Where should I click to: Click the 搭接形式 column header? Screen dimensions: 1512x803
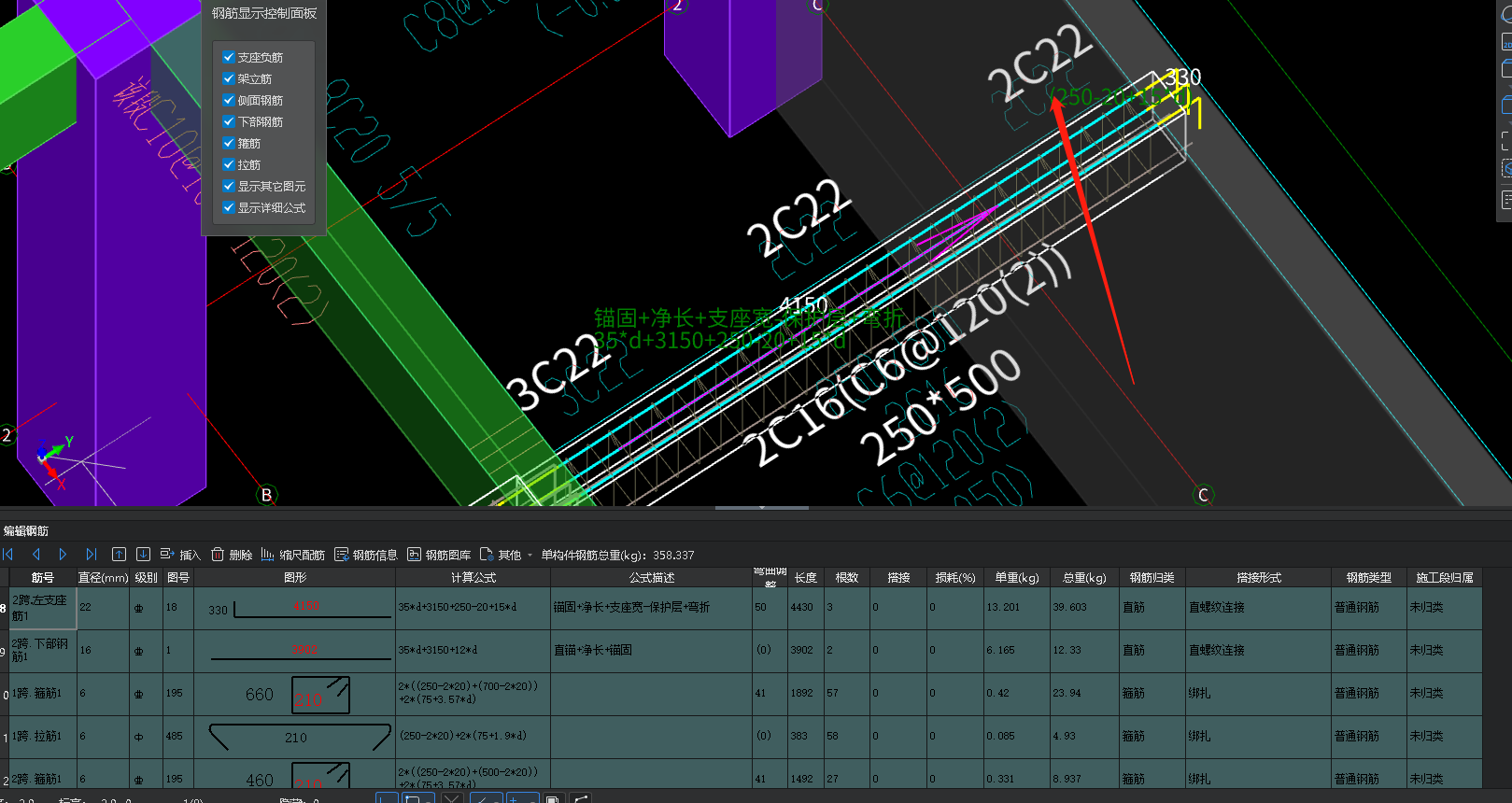tap(1258, 578)
